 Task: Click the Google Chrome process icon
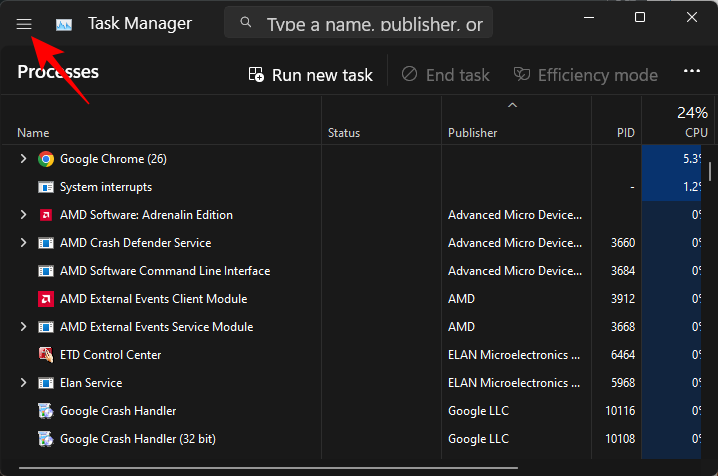pos(46,159)
